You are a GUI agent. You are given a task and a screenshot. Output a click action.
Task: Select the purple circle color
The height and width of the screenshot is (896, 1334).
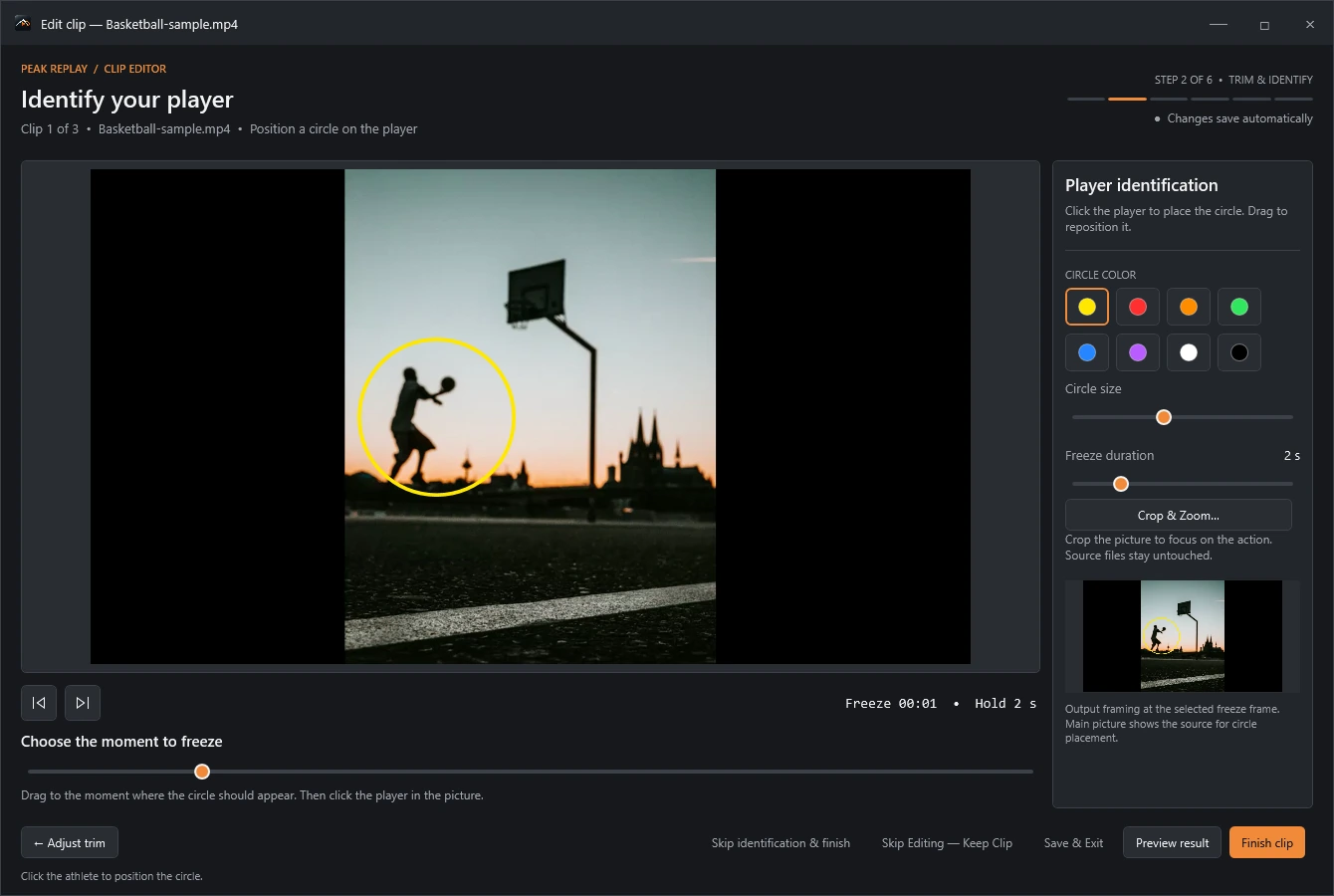(x=1138, y=352)
